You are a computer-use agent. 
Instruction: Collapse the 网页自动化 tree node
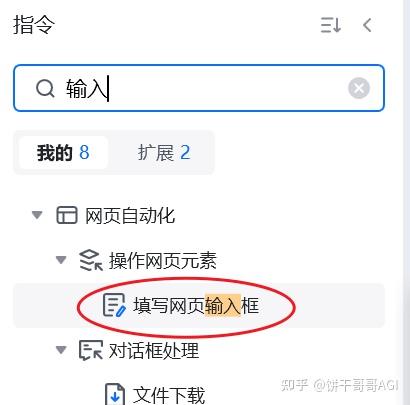point(37,215)
